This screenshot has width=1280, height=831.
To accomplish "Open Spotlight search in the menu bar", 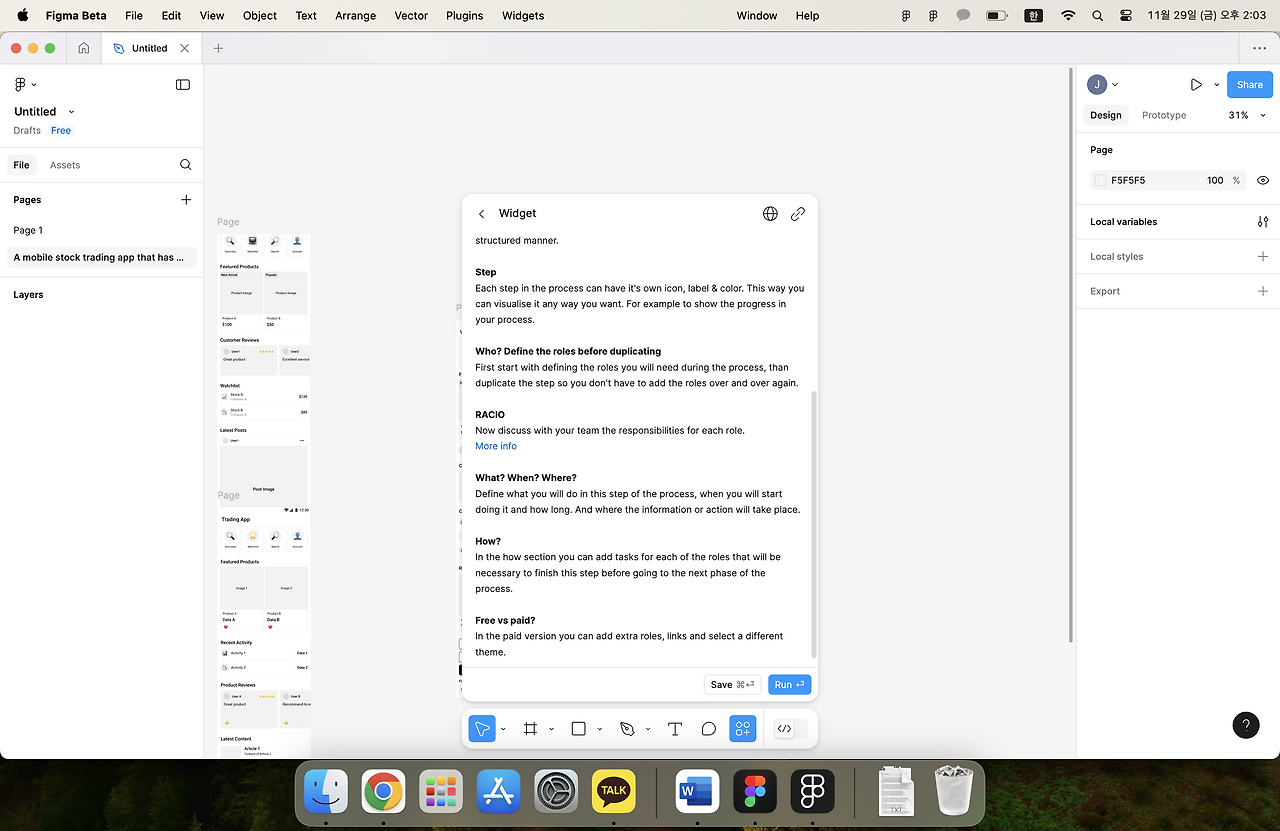I will [x=1097, y=16].
